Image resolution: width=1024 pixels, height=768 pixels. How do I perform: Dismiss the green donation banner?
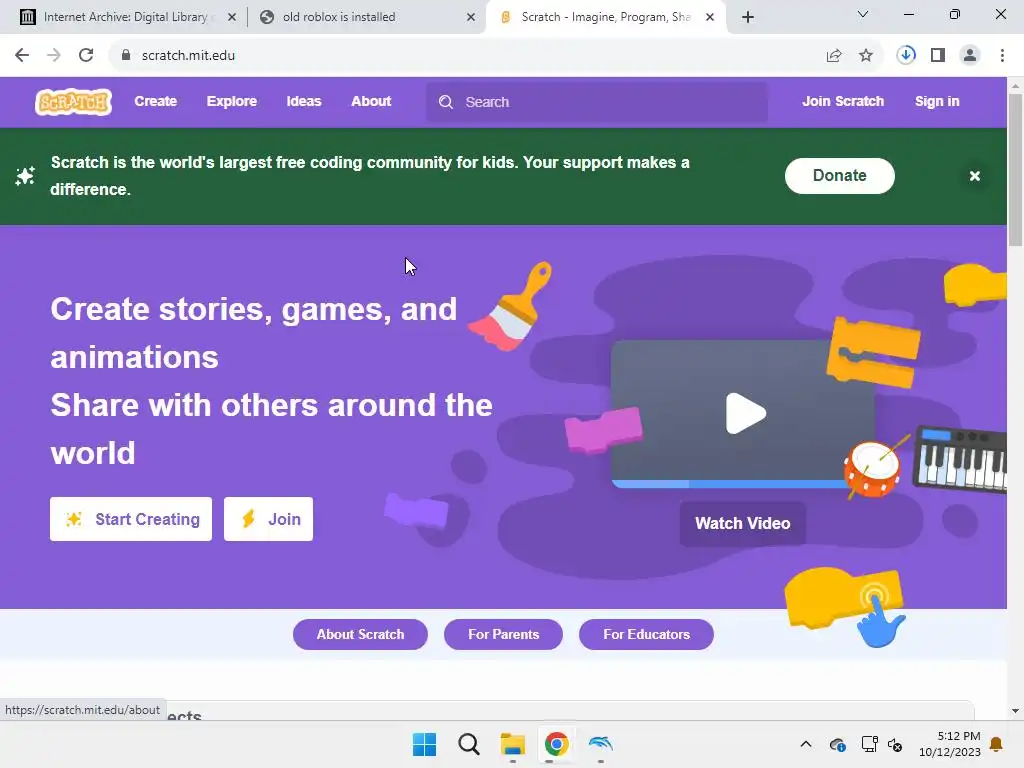974,176
